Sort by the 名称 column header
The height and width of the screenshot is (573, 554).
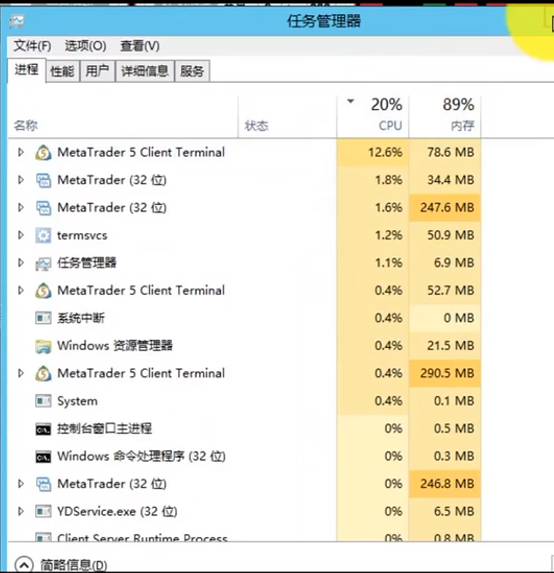tap(123, 117)
